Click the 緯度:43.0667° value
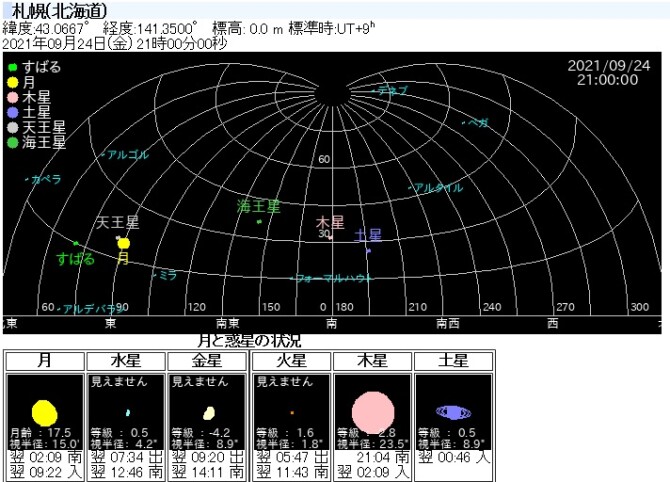The width and height of the screenshot is (670, 482). (46, 29)
